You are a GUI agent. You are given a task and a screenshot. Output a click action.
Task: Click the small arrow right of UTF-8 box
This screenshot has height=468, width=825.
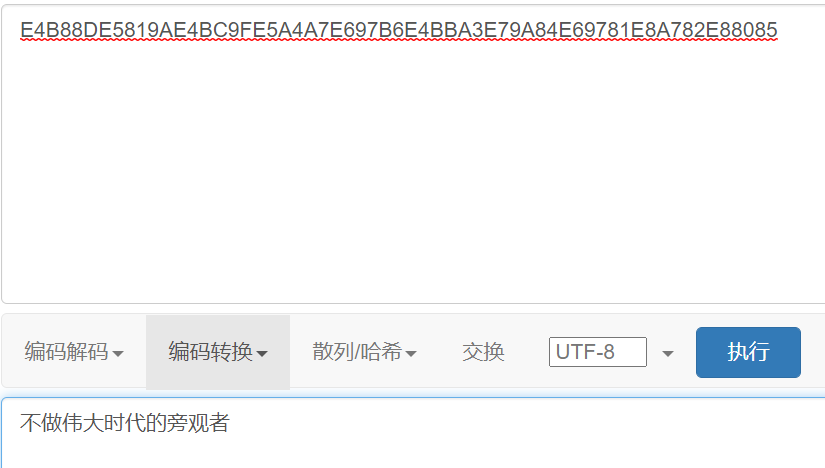click(668, 354)
